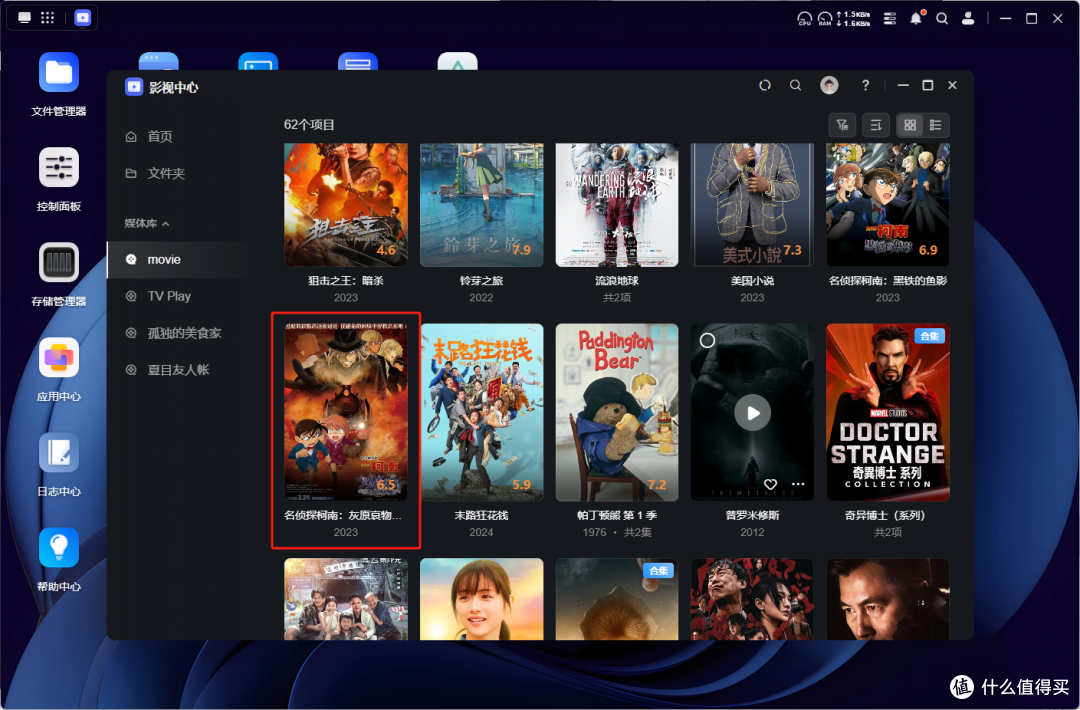The width and height of the screenshot is (1080, 710).
Task: Switch to list view
Action: pos(935,125)
